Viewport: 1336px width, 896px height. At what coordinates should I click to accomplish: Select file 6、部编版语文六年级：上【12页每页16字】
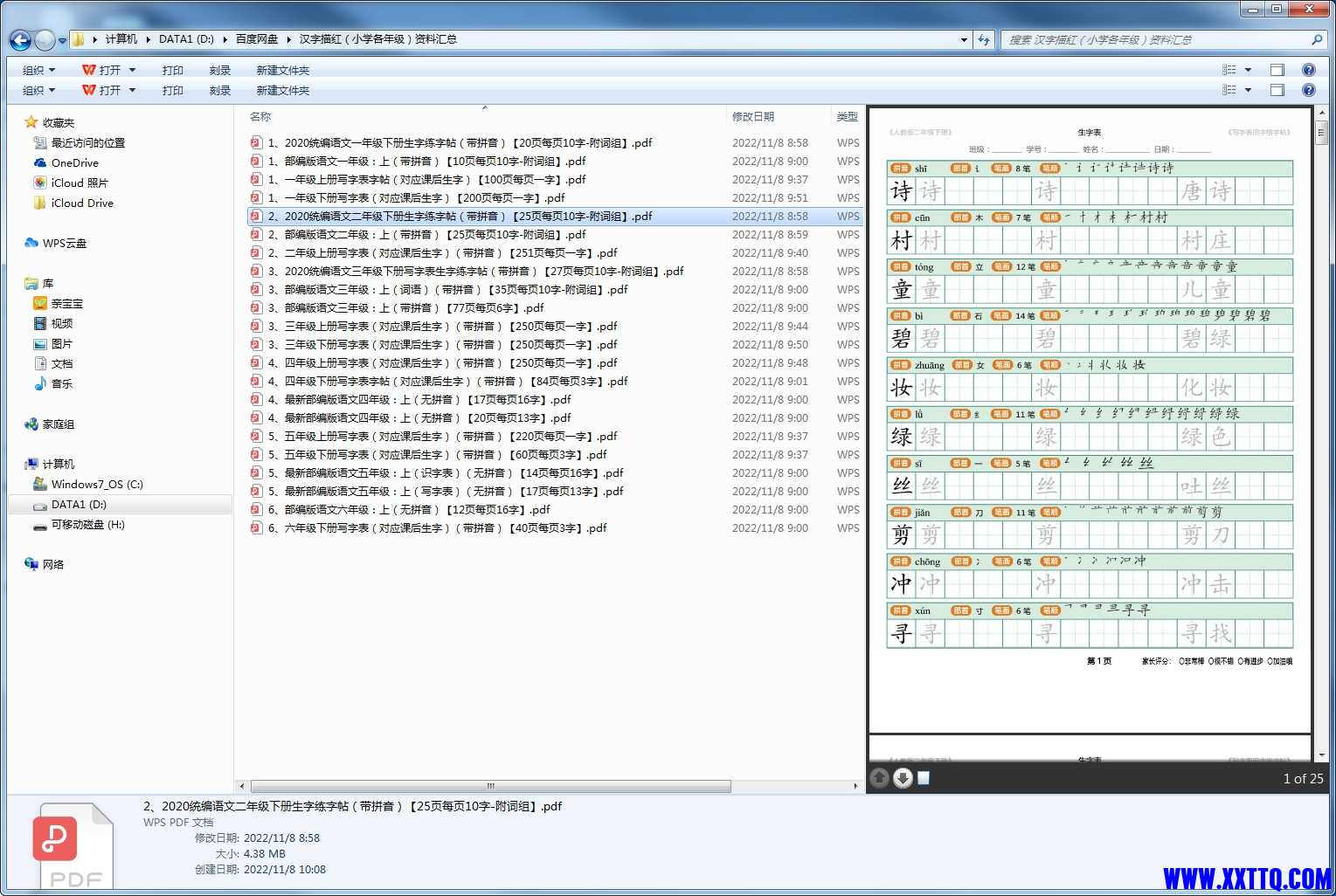(409, 509)
